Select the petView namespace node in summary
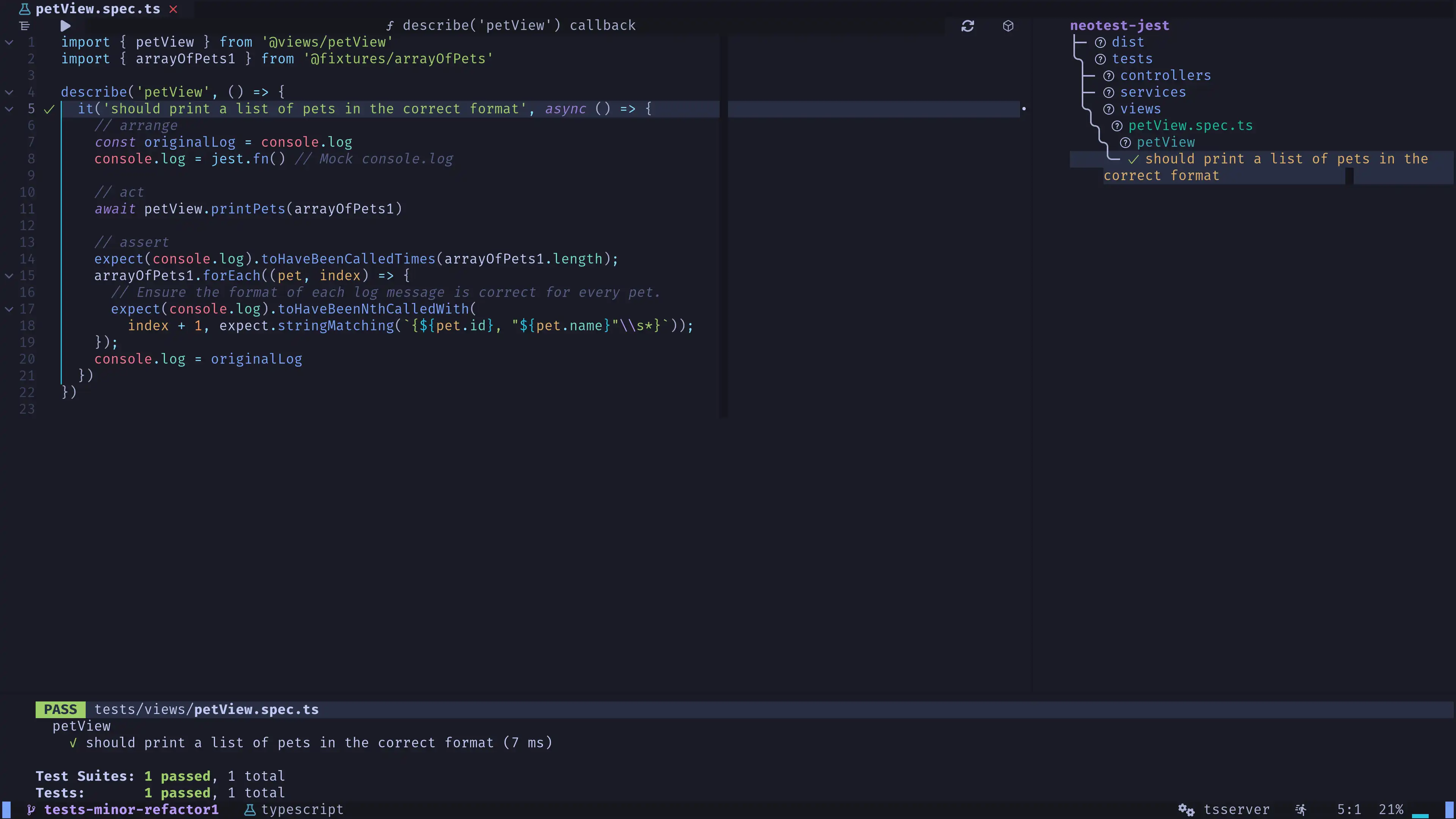This screenshot has height=819, width=1456. click(x=1166, y=143)
